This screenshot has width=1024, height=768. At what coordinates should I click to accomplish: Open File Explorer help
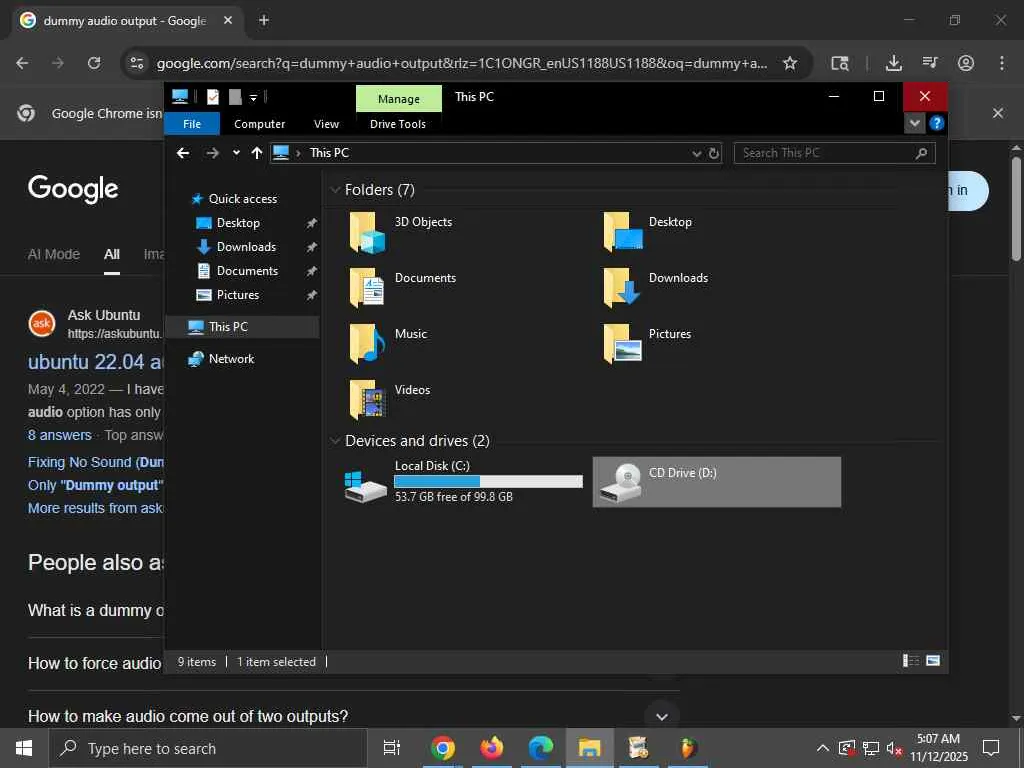coord(936,123)
